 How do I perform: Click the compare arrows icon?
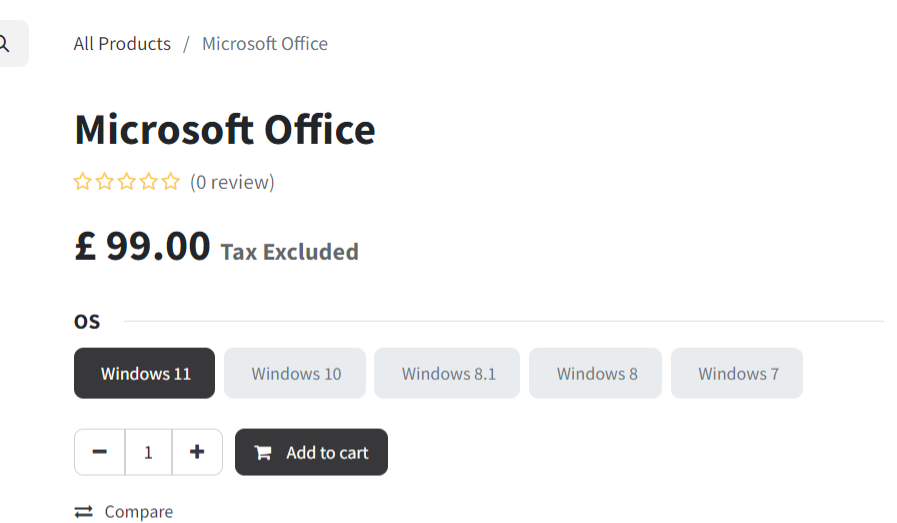coord(84,512)
